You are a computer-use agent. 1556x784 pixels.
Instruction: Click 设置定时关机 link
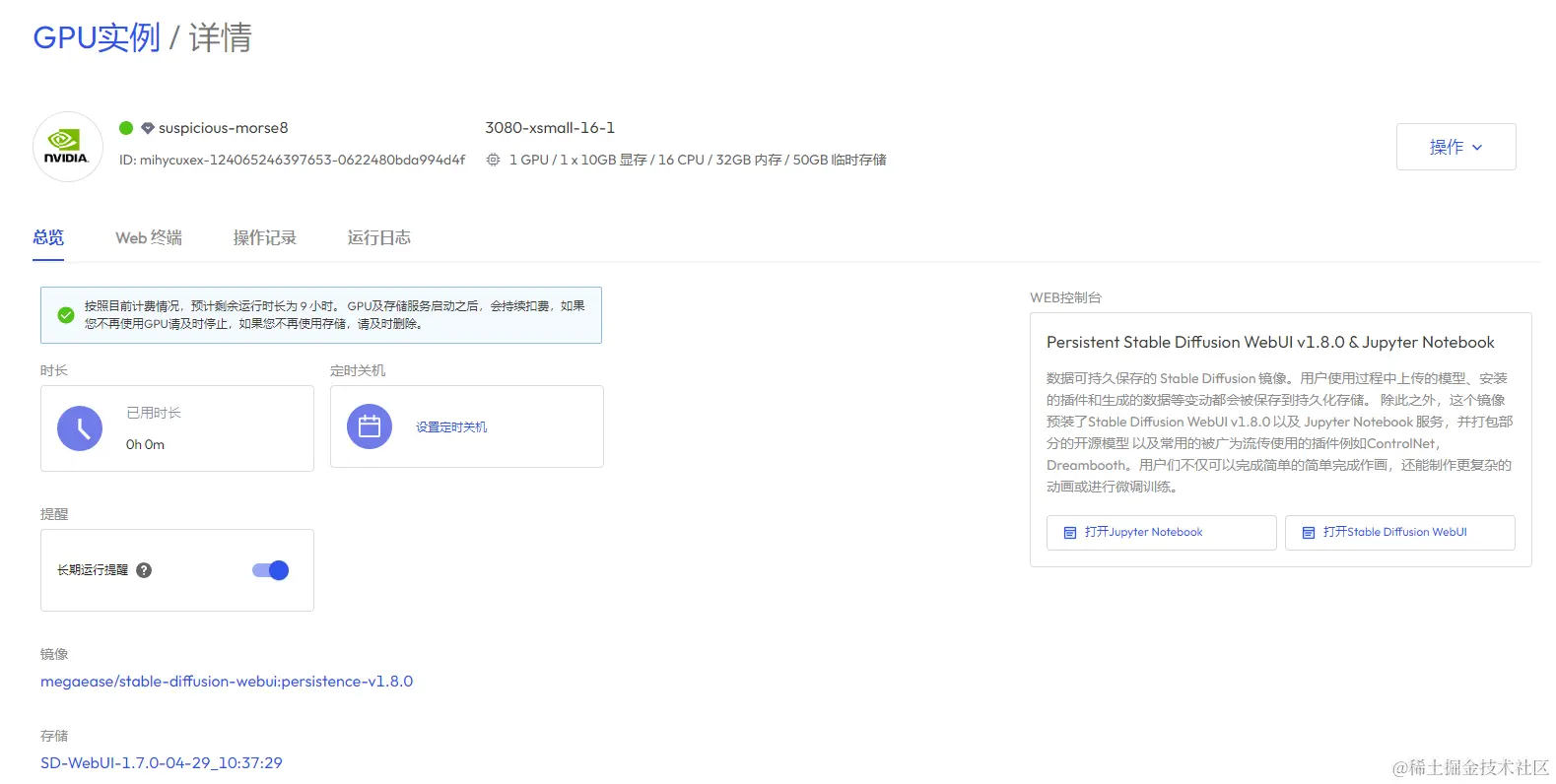coord(451,427)
